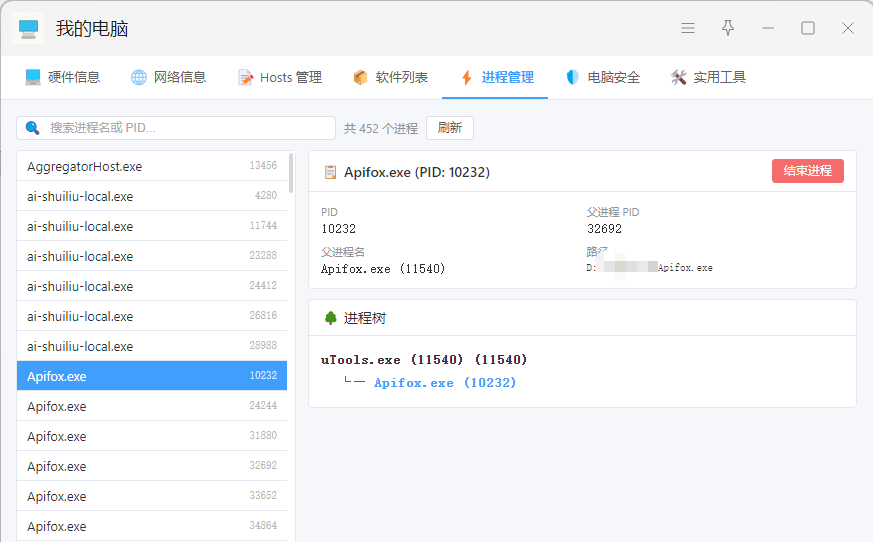Click the Hosts management document icon
The width and height of the screenshot is (873, 542).
[245, 77]
